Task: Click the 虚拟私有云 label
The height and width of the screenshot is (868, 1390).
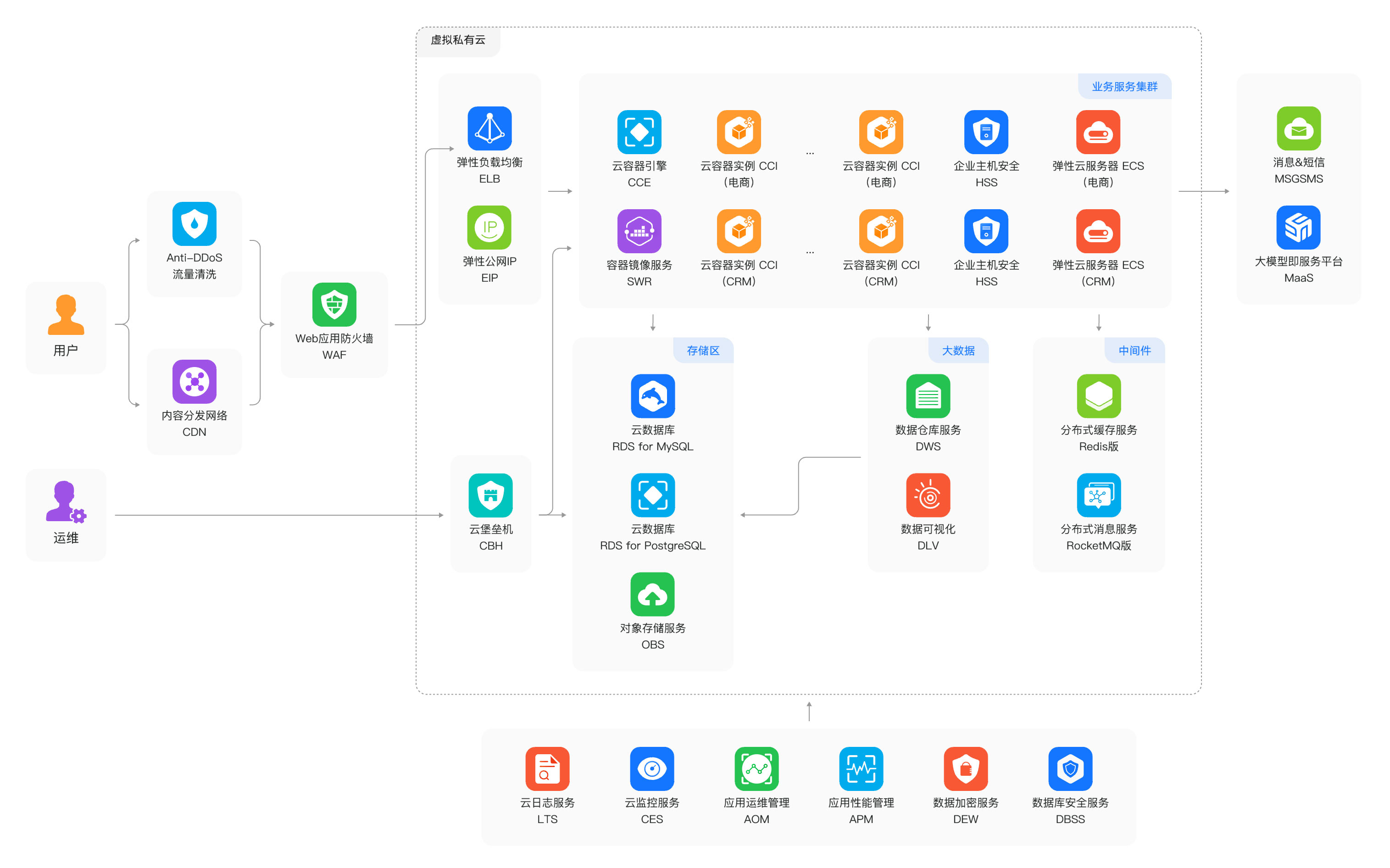Action: [458, 39]
